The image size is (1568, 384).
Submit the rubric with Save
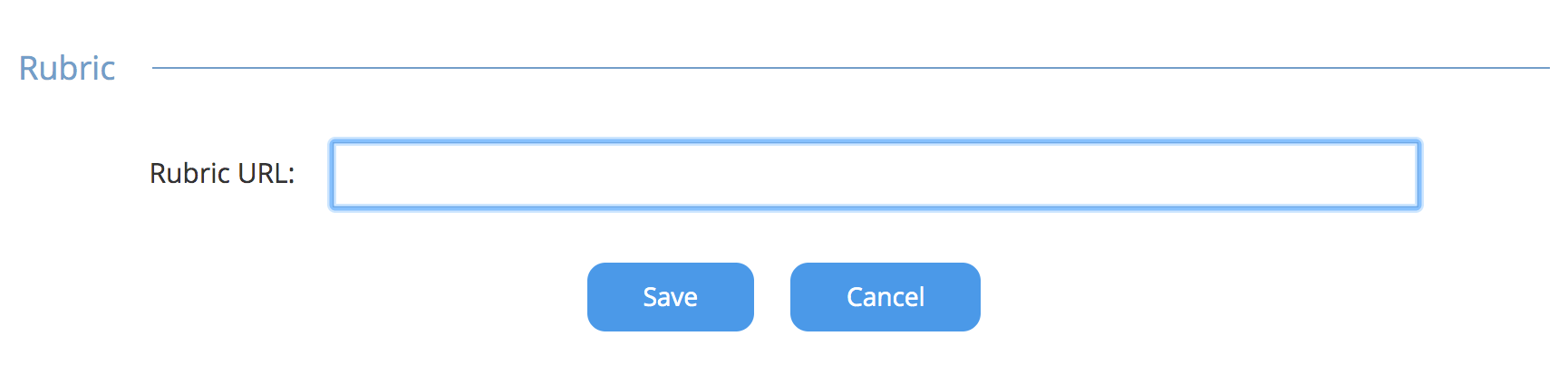[x=670, y=297]
